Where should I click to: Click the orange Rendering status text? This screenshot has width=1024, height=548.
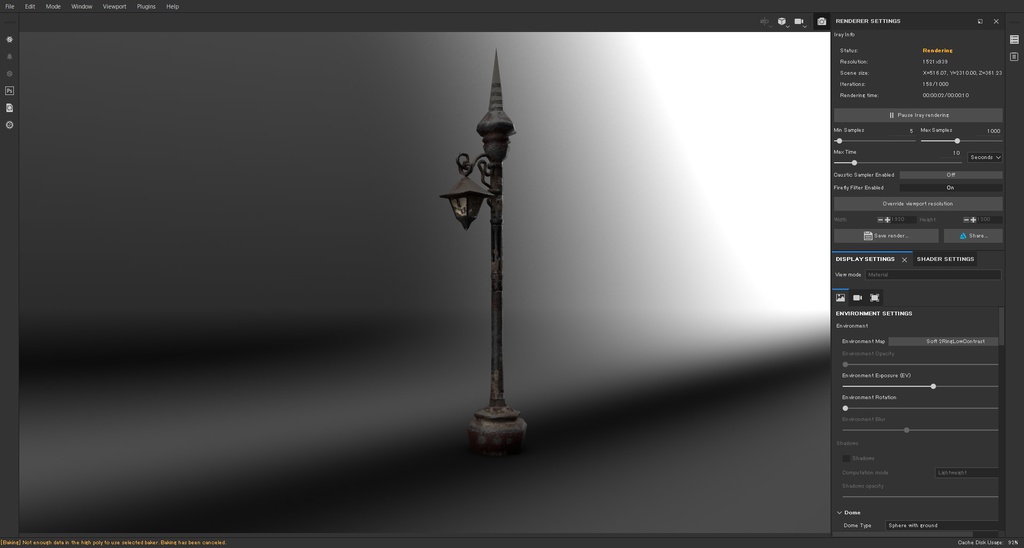click(937, 50)
